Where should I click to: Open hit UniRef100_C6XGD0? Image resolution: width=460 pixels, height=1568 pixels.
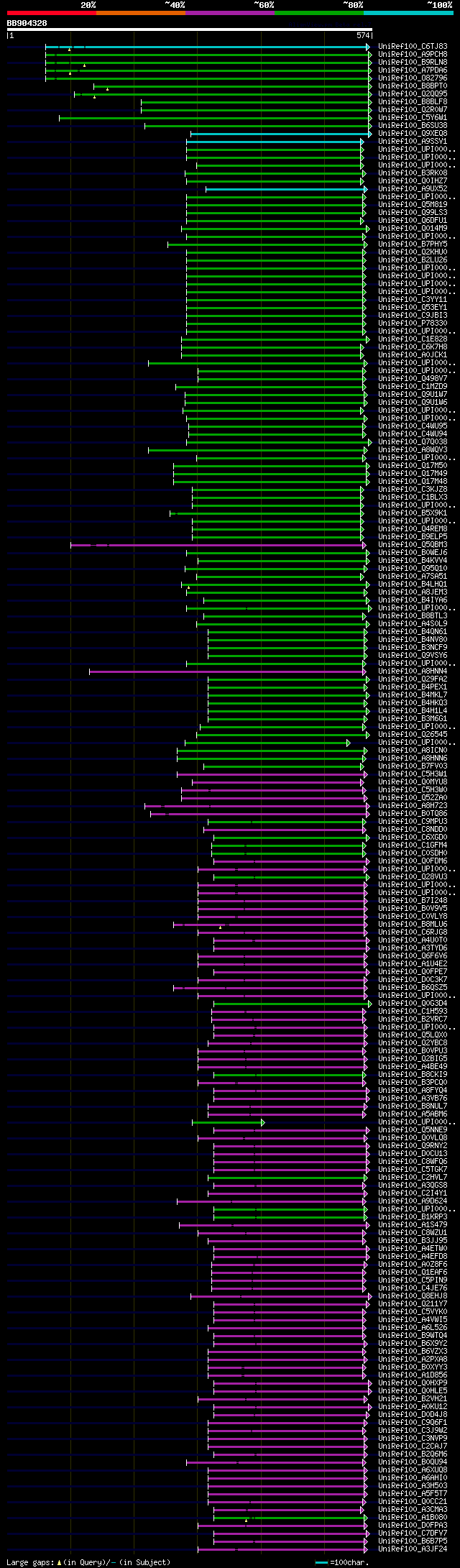pos(413,837)
